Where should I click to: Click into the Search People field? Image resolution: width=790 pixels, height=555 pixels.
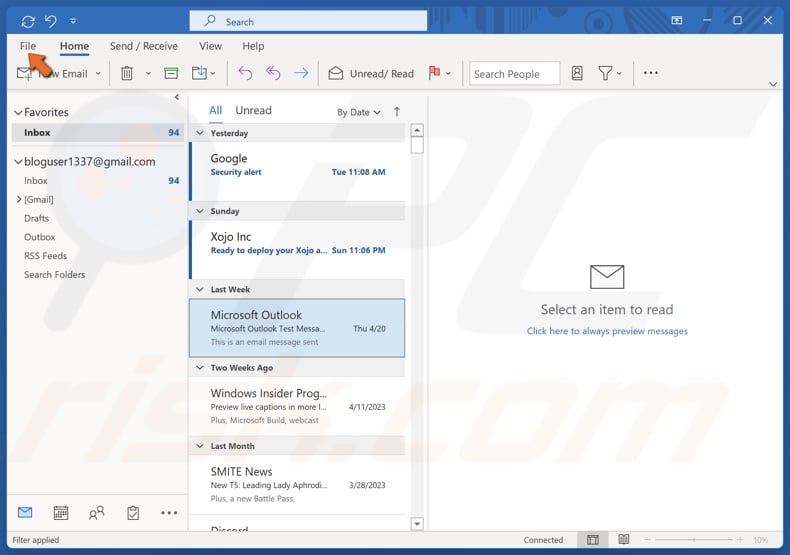(x=514, y=74)
